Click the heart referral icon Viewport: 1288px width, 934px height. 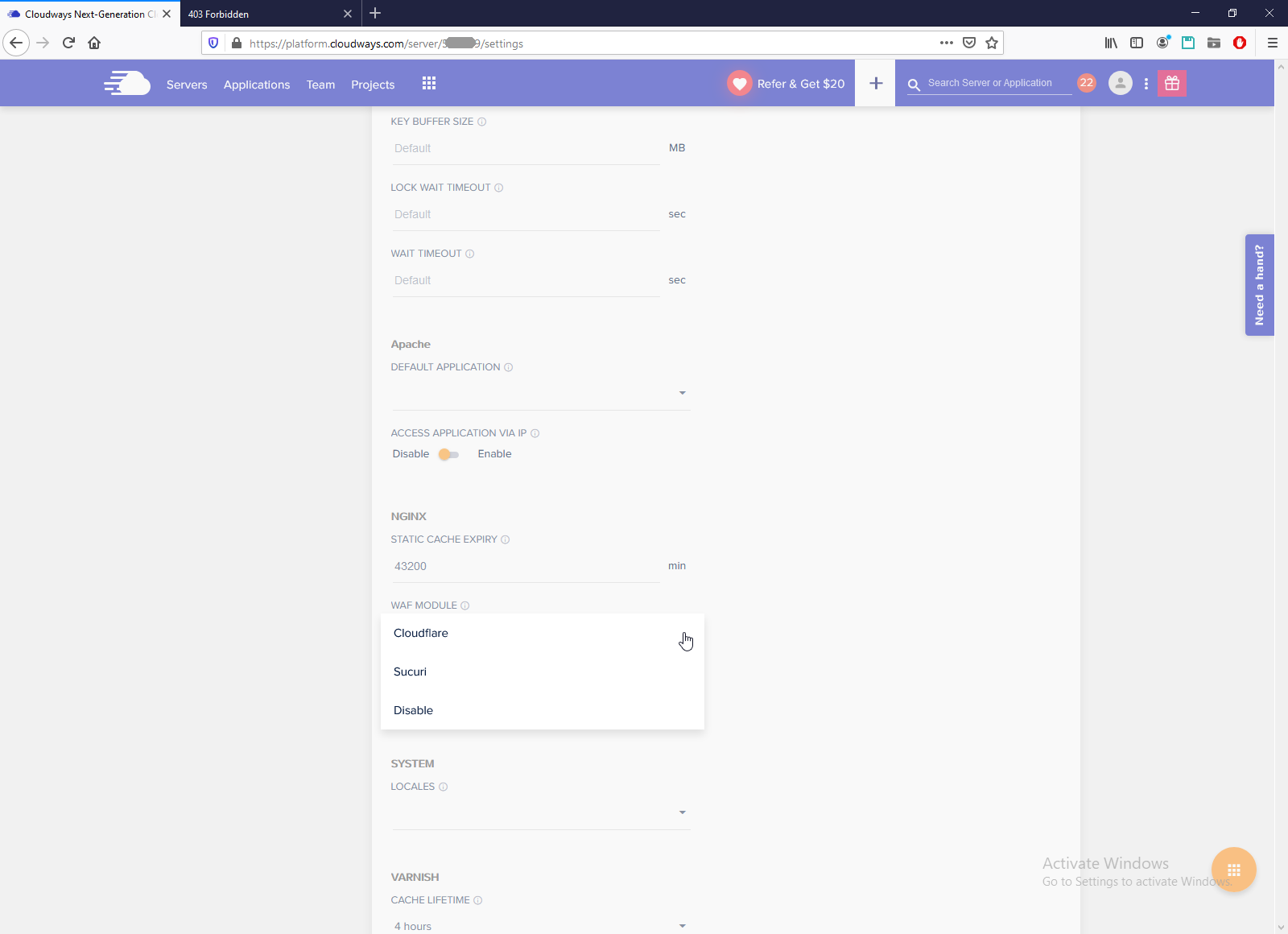coord(740,83)
